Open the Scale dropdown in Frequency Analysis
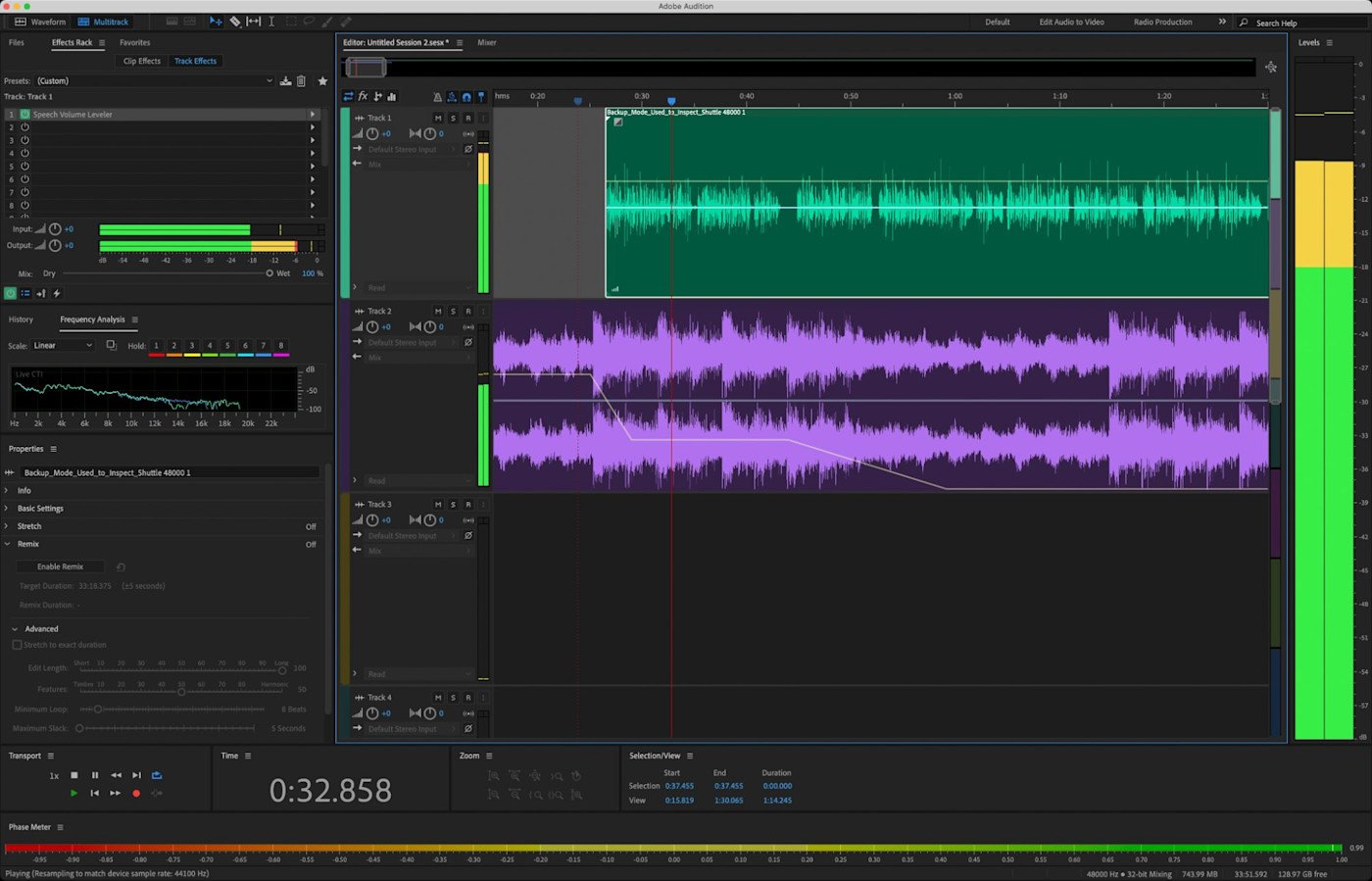 (63, 345)
